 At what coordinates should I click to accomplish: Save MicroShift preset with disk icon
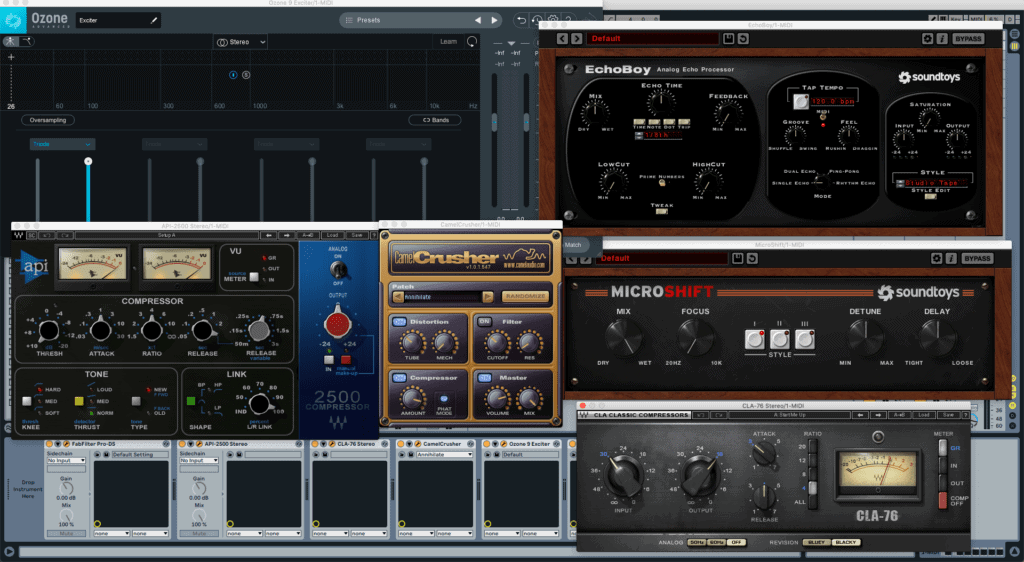[x=737, y=258]
